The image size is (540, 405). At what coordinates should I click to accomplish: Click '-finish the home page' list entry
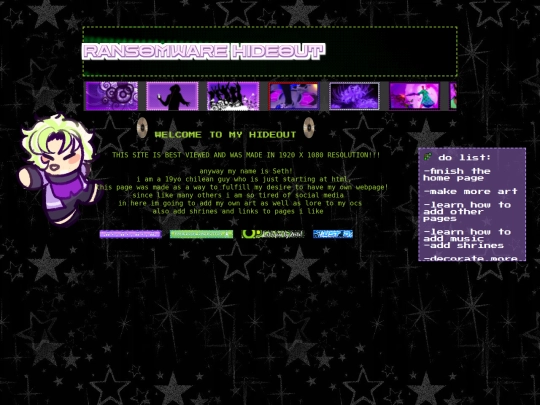click(457, 175)
